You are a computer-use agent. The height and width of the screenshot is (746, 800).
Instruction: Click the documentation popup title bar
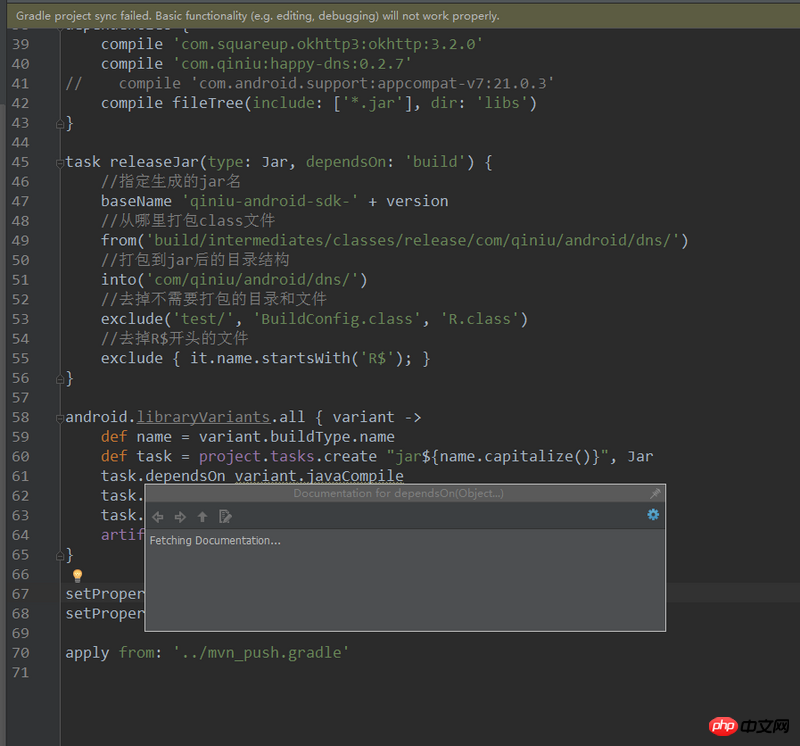[398, 494]
